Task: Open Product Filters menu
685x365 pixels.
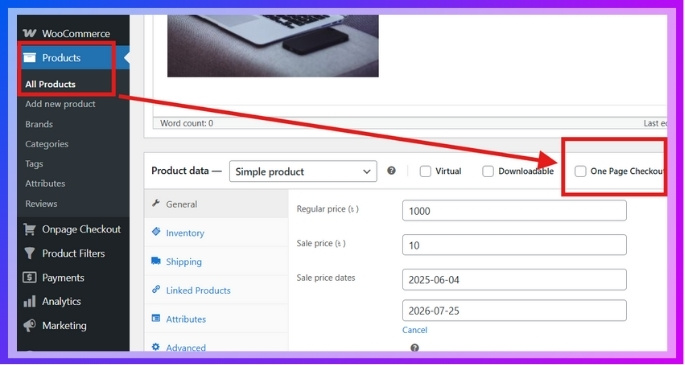Action: (73, 254)
